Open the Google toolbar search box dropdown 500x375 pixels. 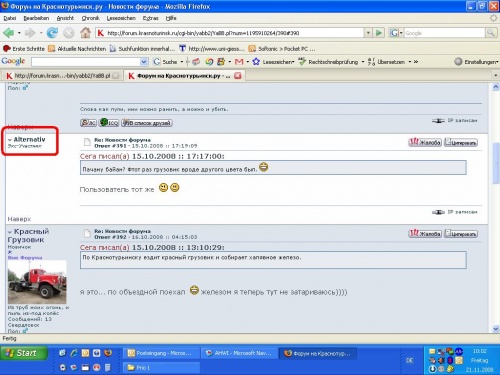144,62
